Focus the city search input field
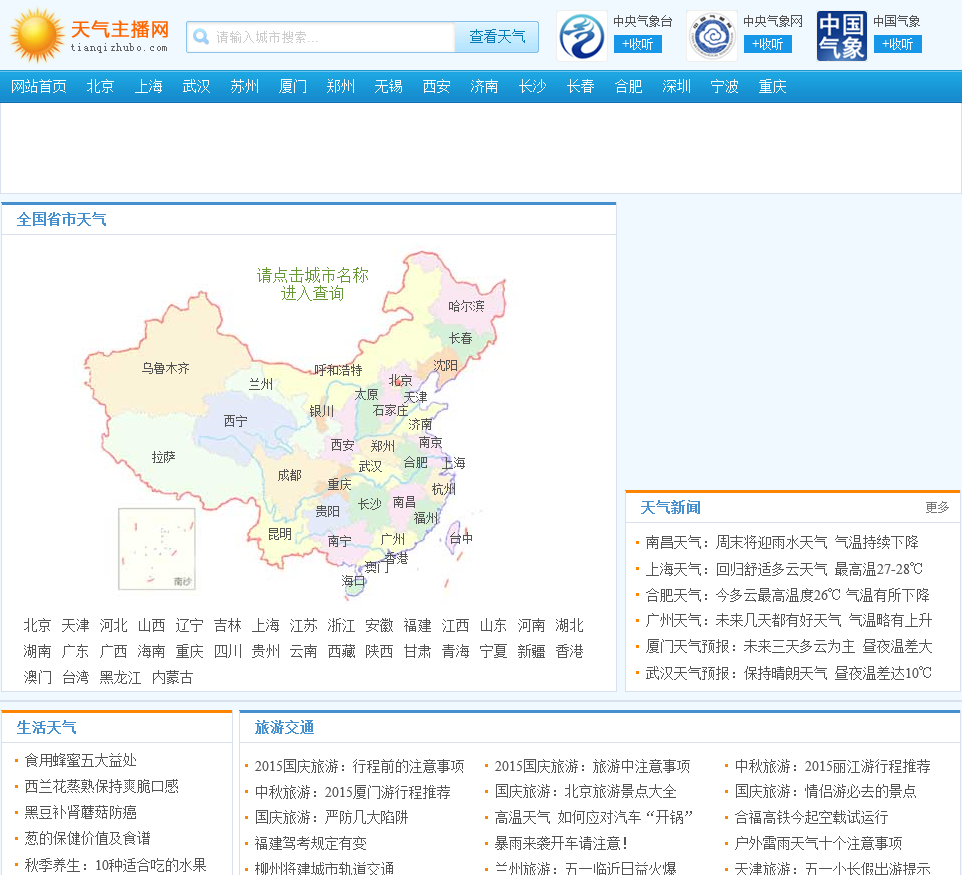 pyautogui.click(x=321, y=37)
